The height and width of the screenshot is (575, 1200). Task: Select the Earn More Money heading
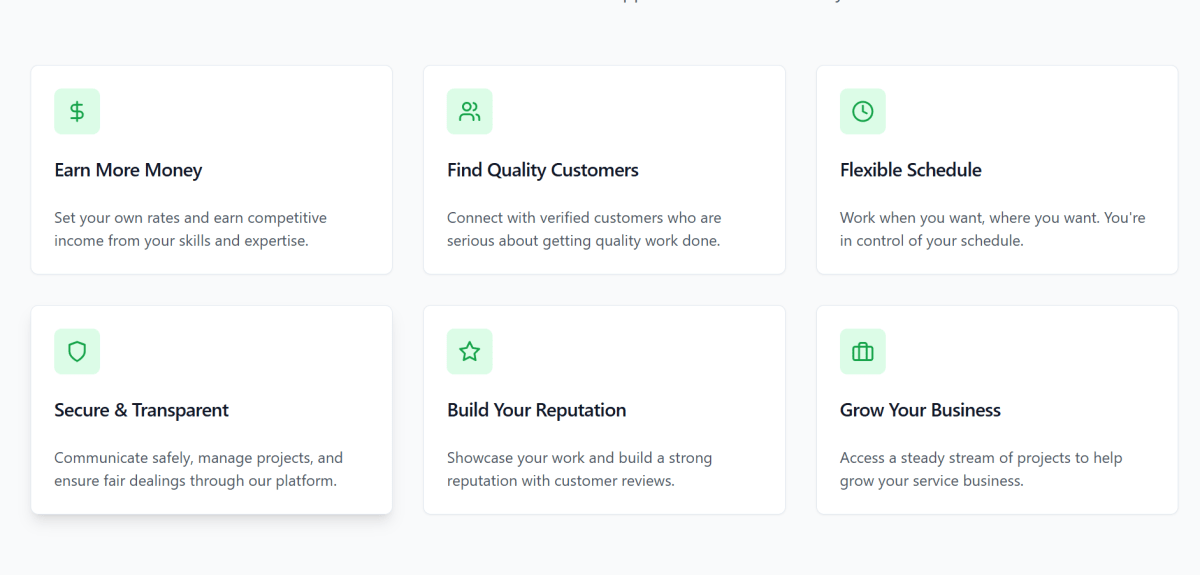(128, 170)
